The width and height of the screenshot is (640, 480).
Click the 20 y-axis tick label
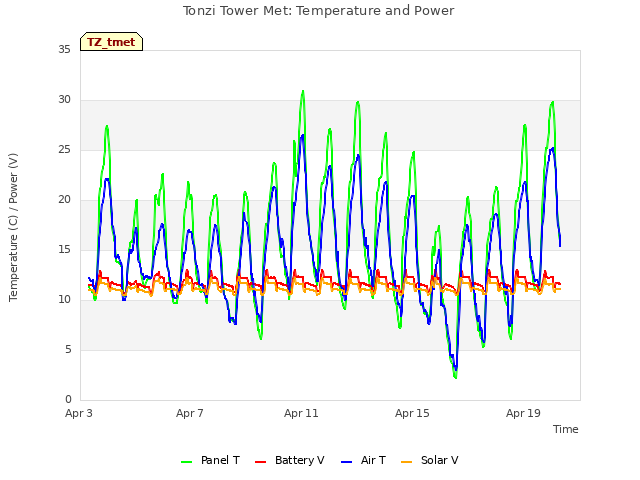pos(64,200)
